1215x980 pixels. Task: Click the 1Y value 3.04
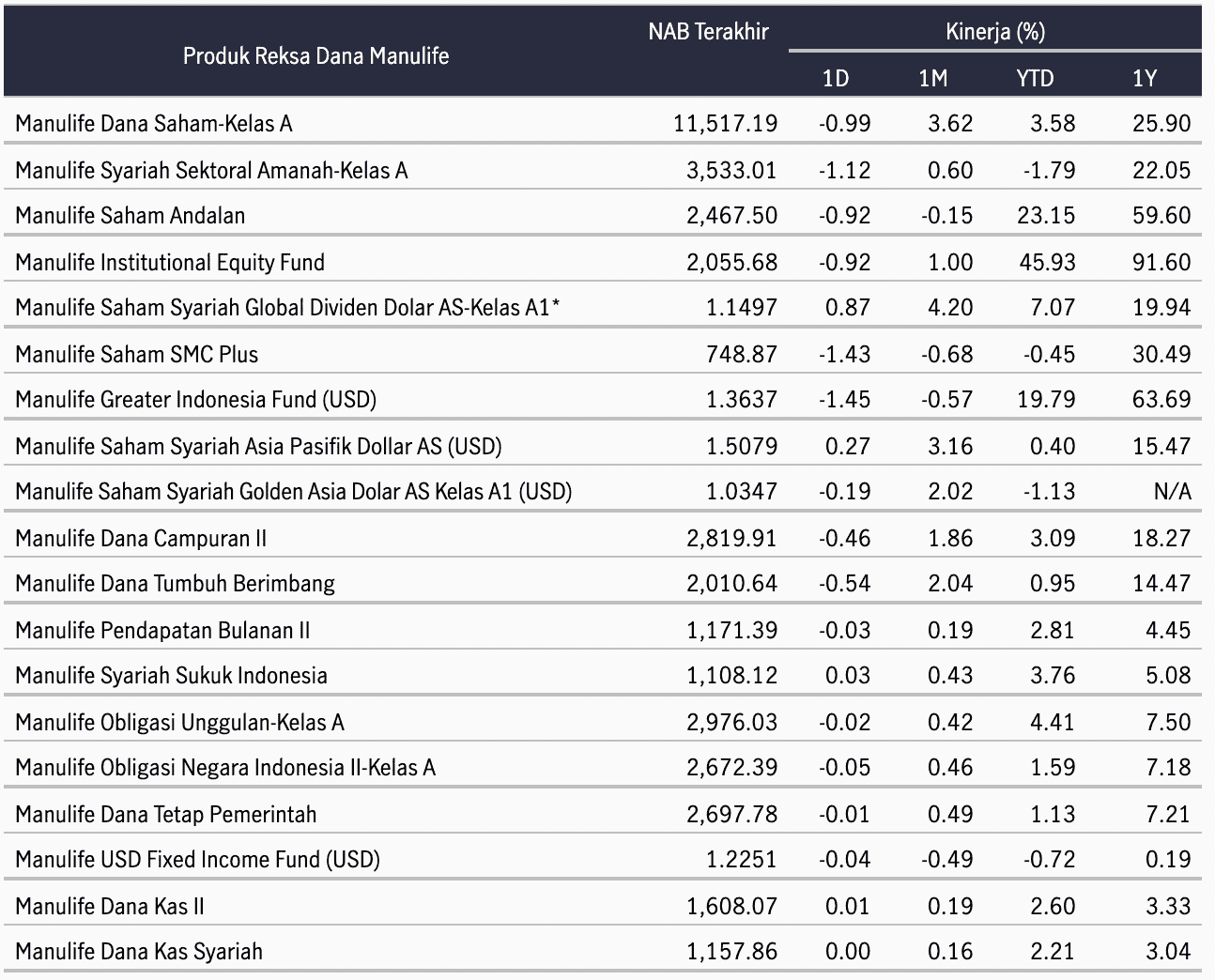click(x=1168, y=951)
